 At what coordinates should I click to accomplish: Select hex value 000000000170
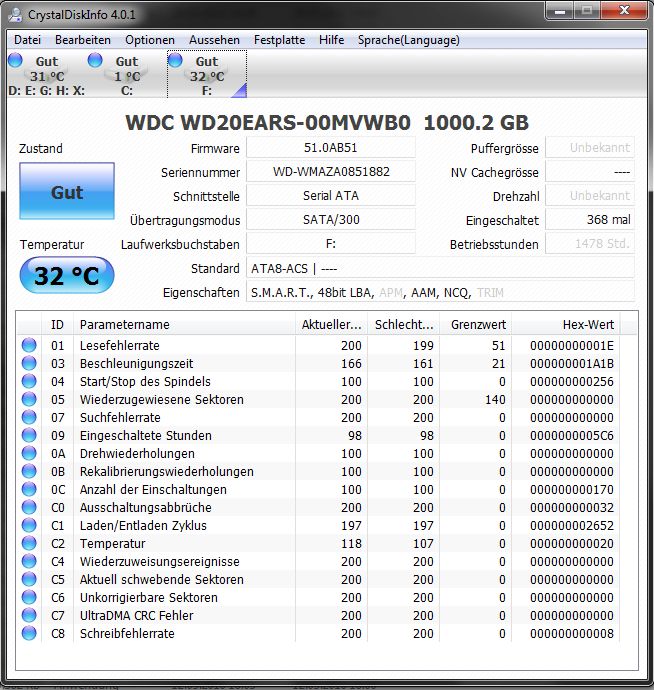572,489
